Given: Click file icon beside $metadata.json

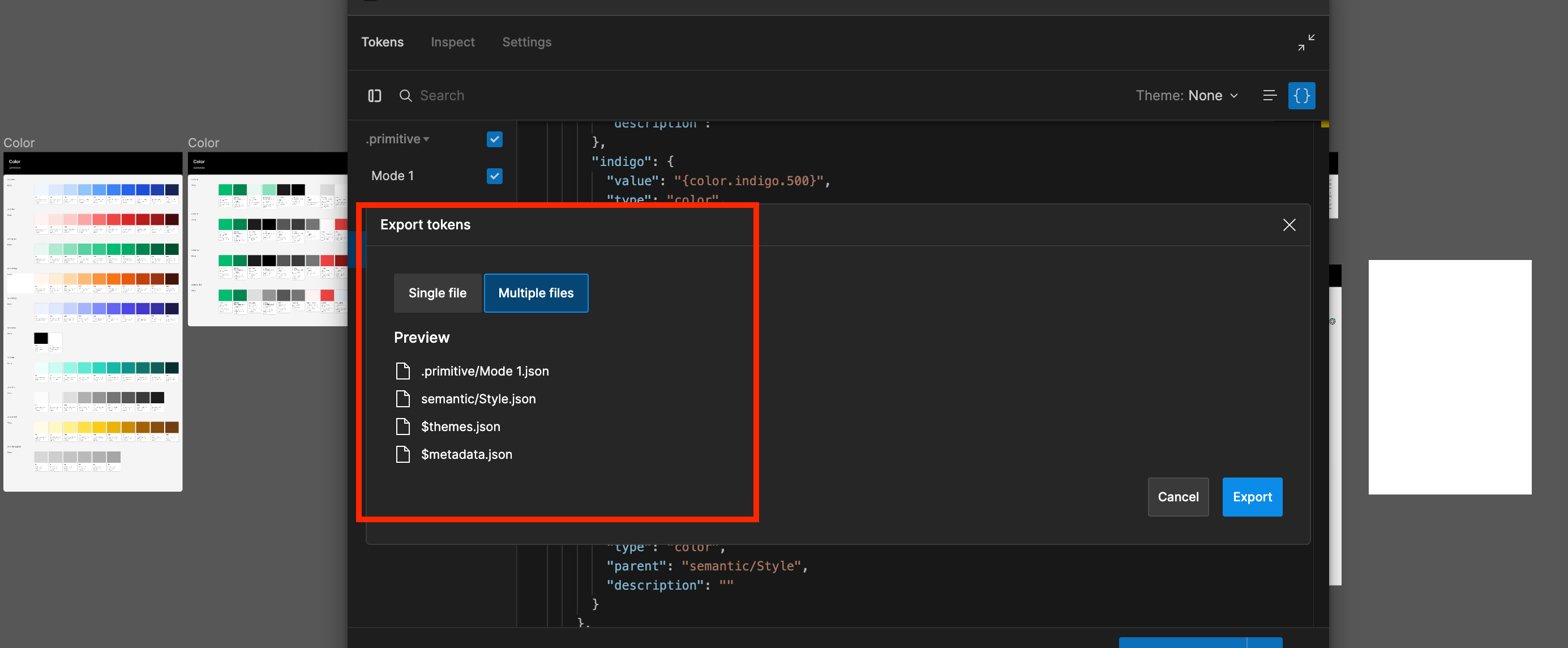Looking at the screenshot, I should (x=403, y=454).
